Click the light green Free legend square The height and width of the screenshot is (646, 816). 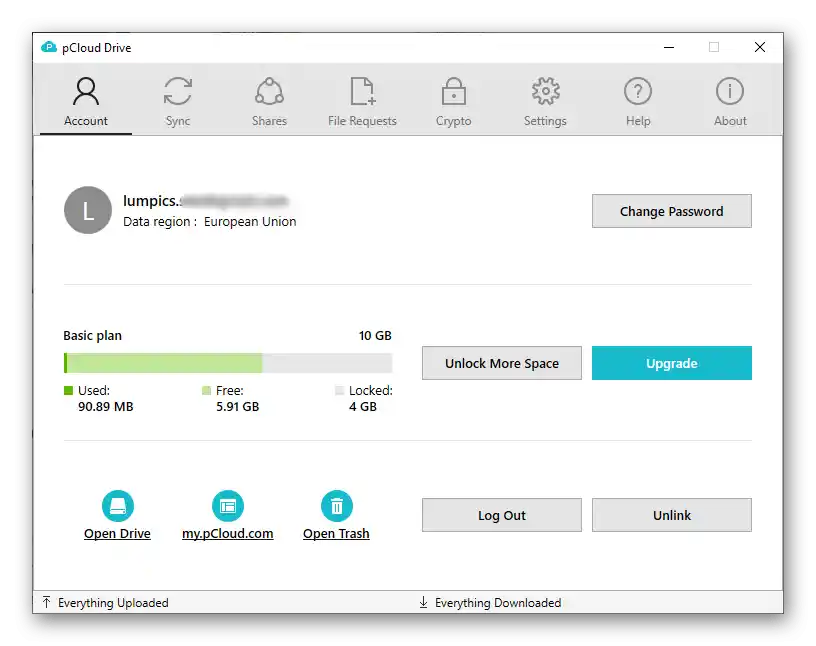pos(206,390)
